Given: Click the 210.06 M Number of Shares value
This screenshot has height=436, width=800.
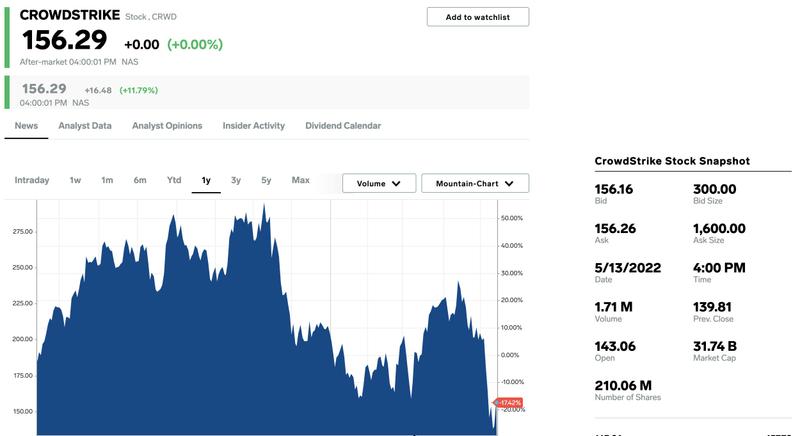Looking at the screenshot, I should click(623, 386).
